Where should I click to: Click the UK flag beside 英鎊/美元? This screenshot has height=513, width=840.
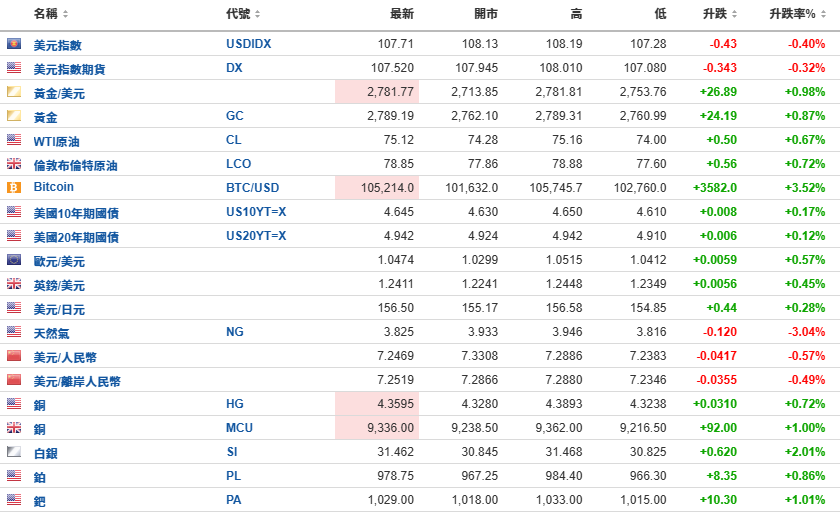tap(14, 284)
